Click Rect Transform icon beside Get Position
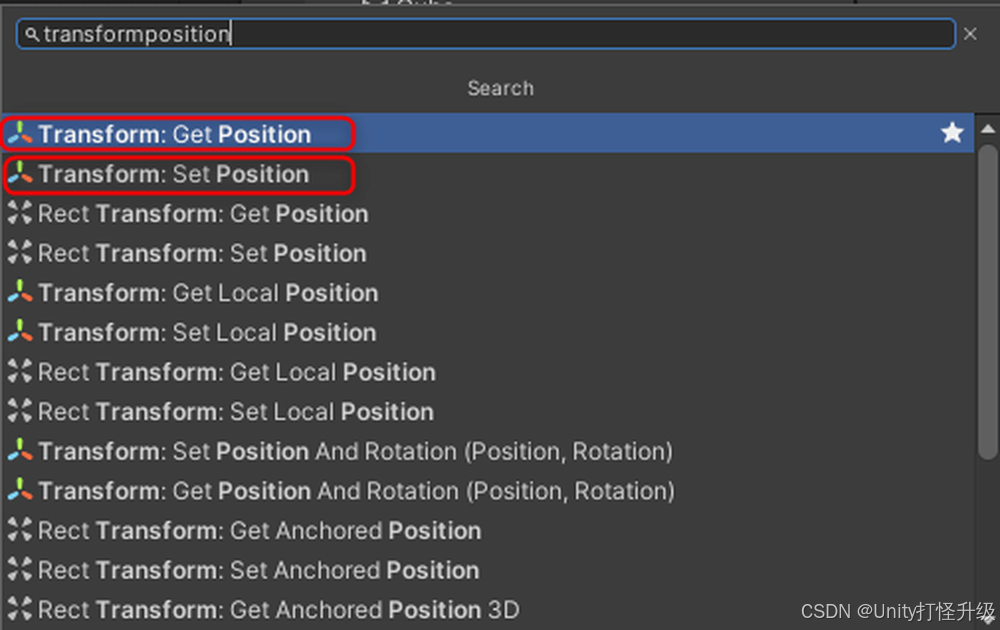The image size is (1000, 630). tap(20, 213)
